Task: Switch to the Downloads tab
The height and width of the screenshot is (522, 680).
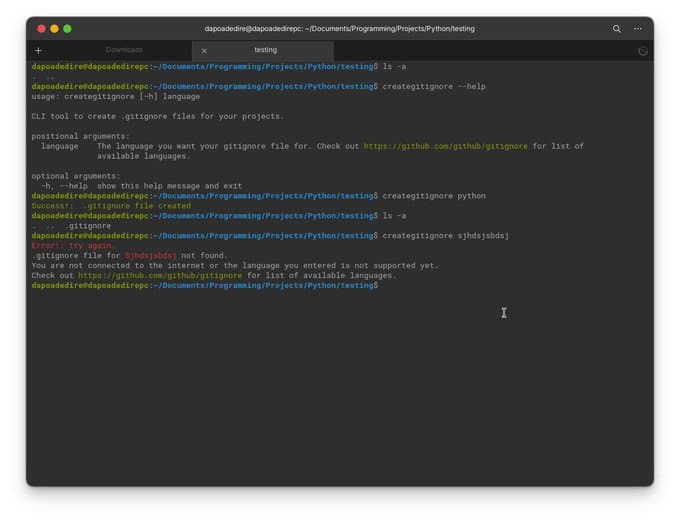Action: point(124,50)
